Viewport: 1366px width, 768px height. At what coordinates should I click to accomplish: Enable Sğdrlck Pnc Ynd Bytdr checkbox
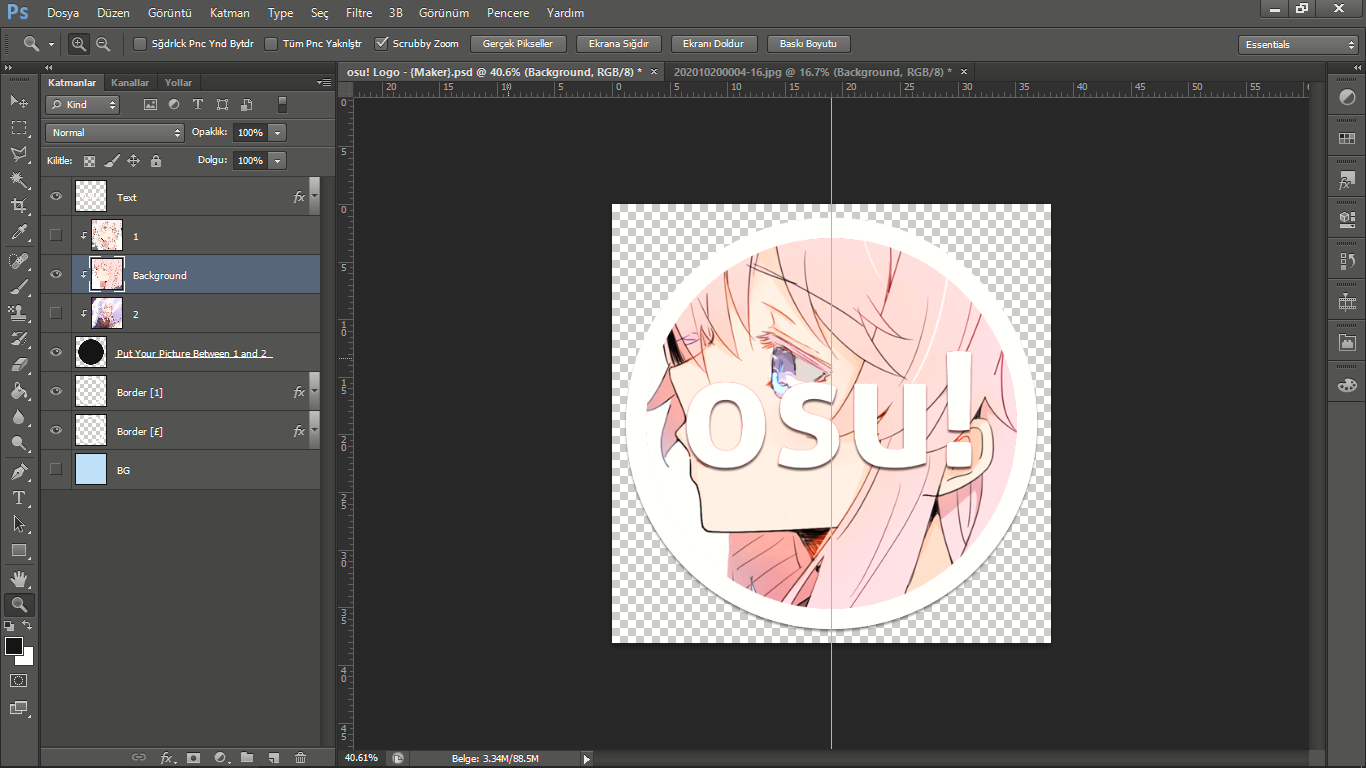140,44
